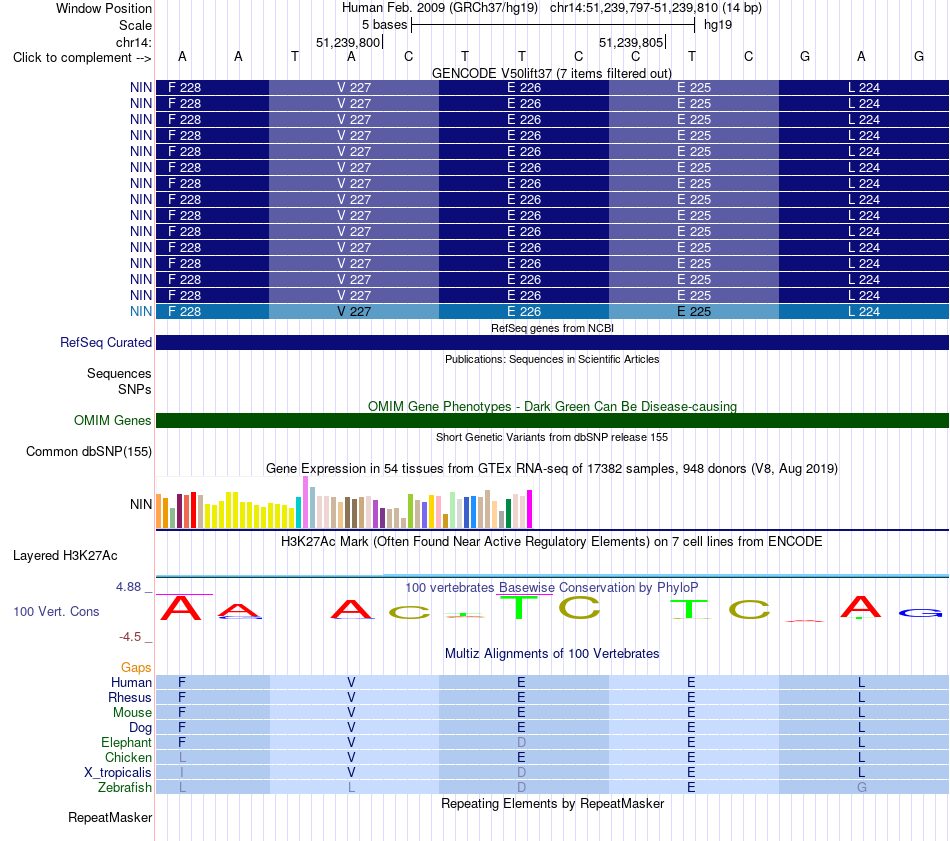
Task: Click the grey G in the Zebrafish row
Action: point(862,787)
